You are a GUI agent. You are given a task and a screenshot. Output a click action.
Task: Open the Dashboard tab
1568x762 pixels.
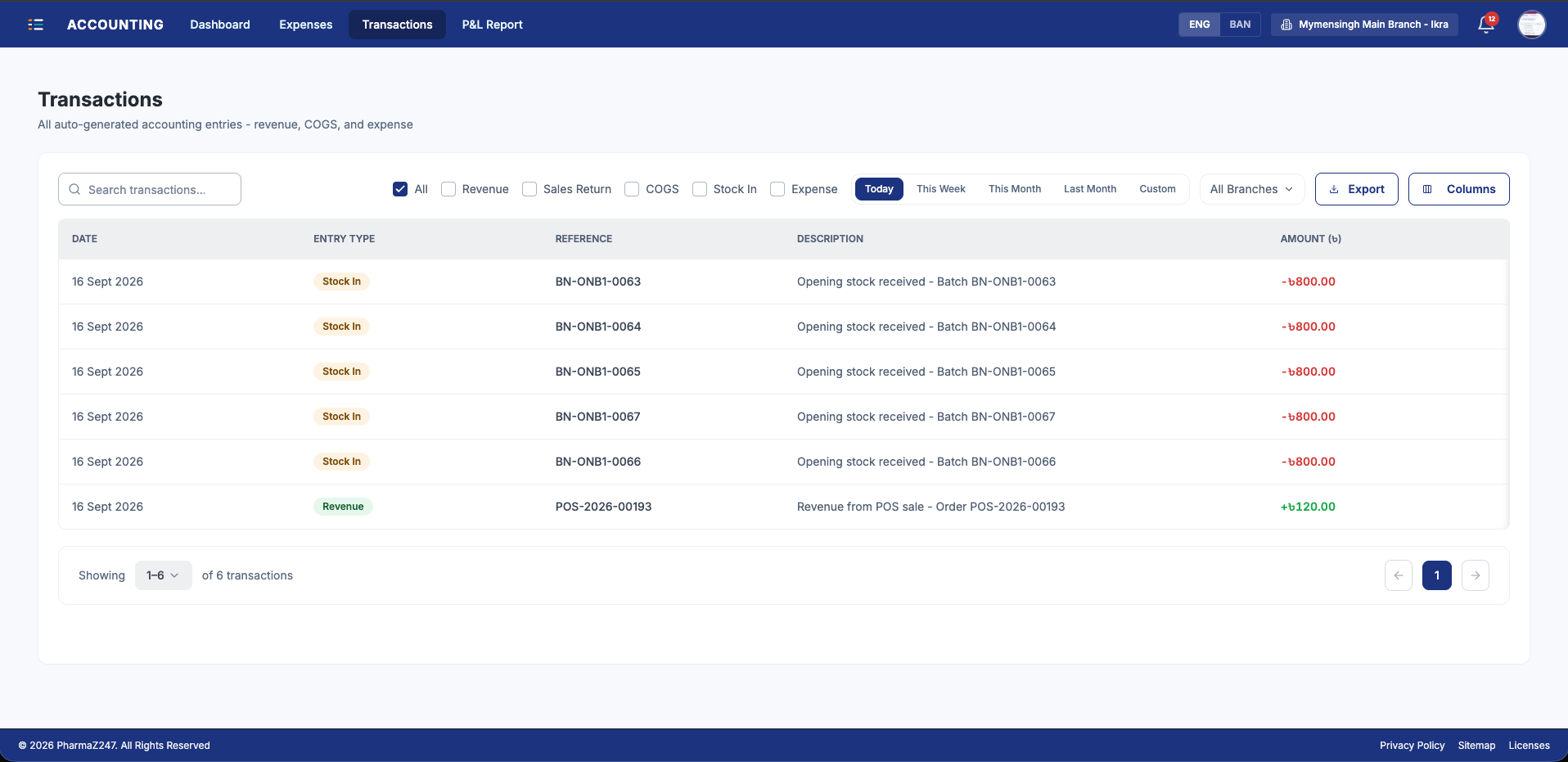coord(220,25)
